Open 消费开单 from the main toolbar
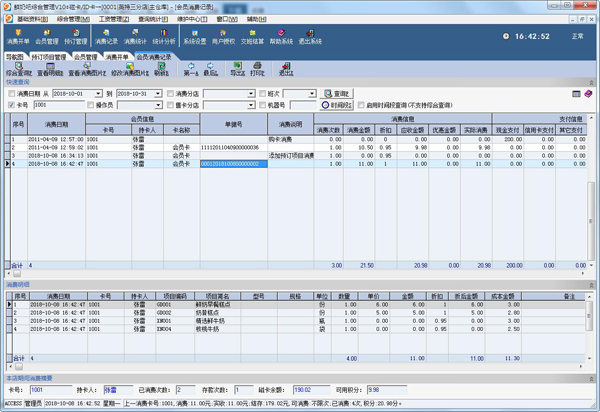This screenshot has height=412, width=600. (x=19, y=38)
